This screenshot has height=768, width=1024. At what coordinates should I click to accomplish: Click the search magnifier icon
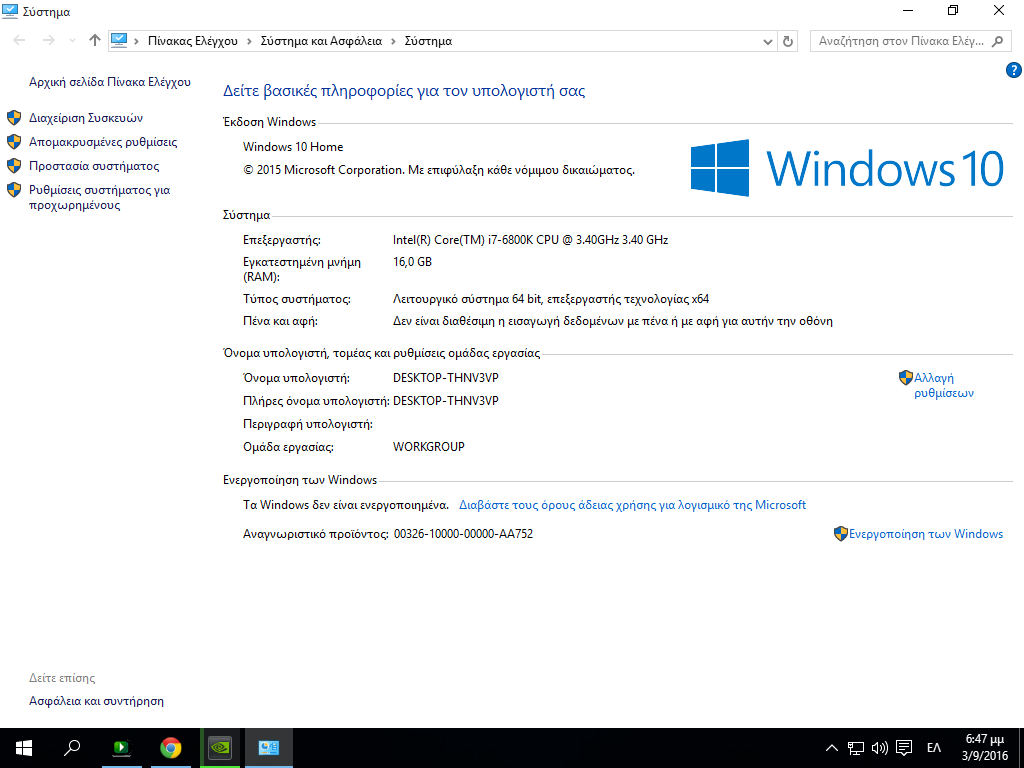tap(997, 41)
